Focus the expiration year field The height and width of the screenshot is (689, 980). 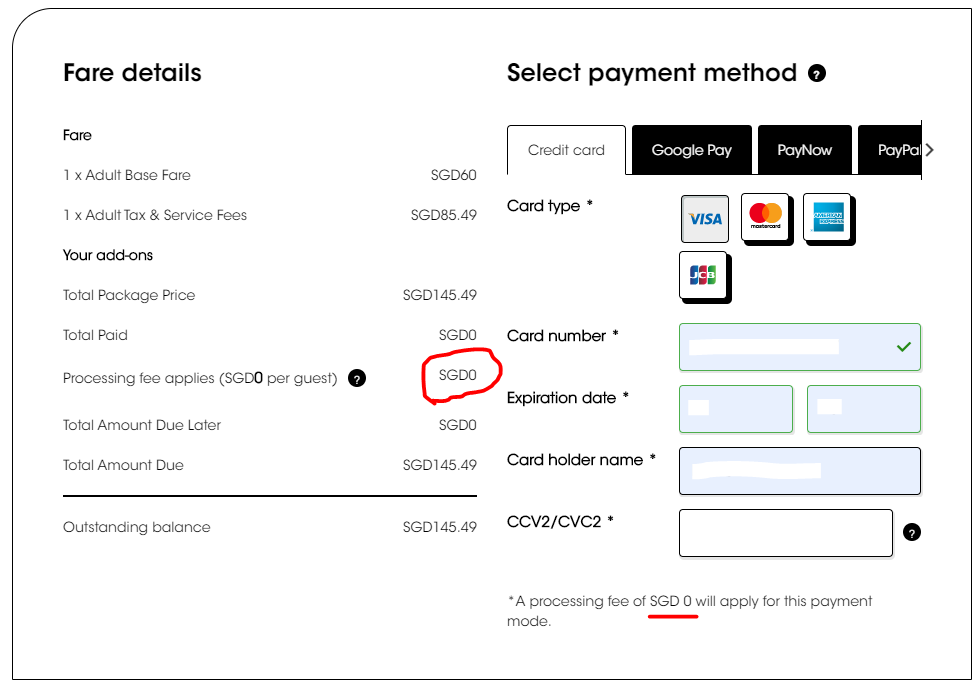tap(864, 409)
